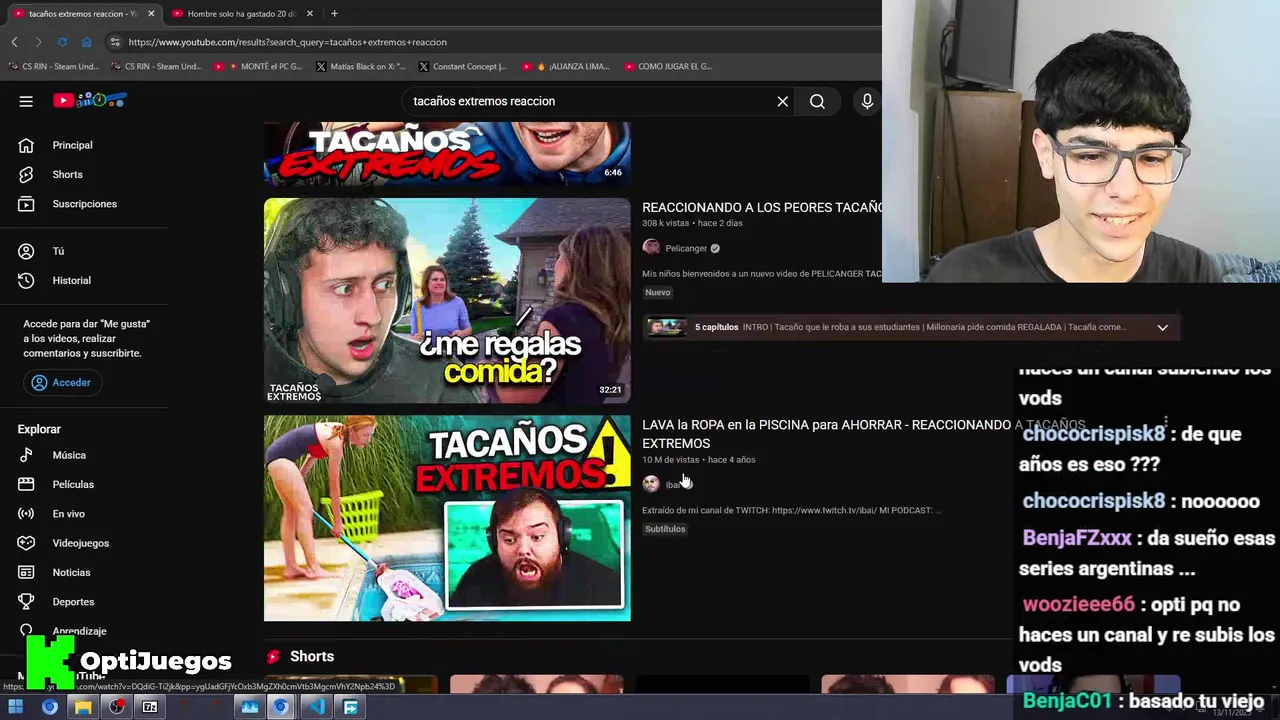Expand the '5 capítulos' chevron
Screen dimensions: 1280x720
(x=1162, y=327)
